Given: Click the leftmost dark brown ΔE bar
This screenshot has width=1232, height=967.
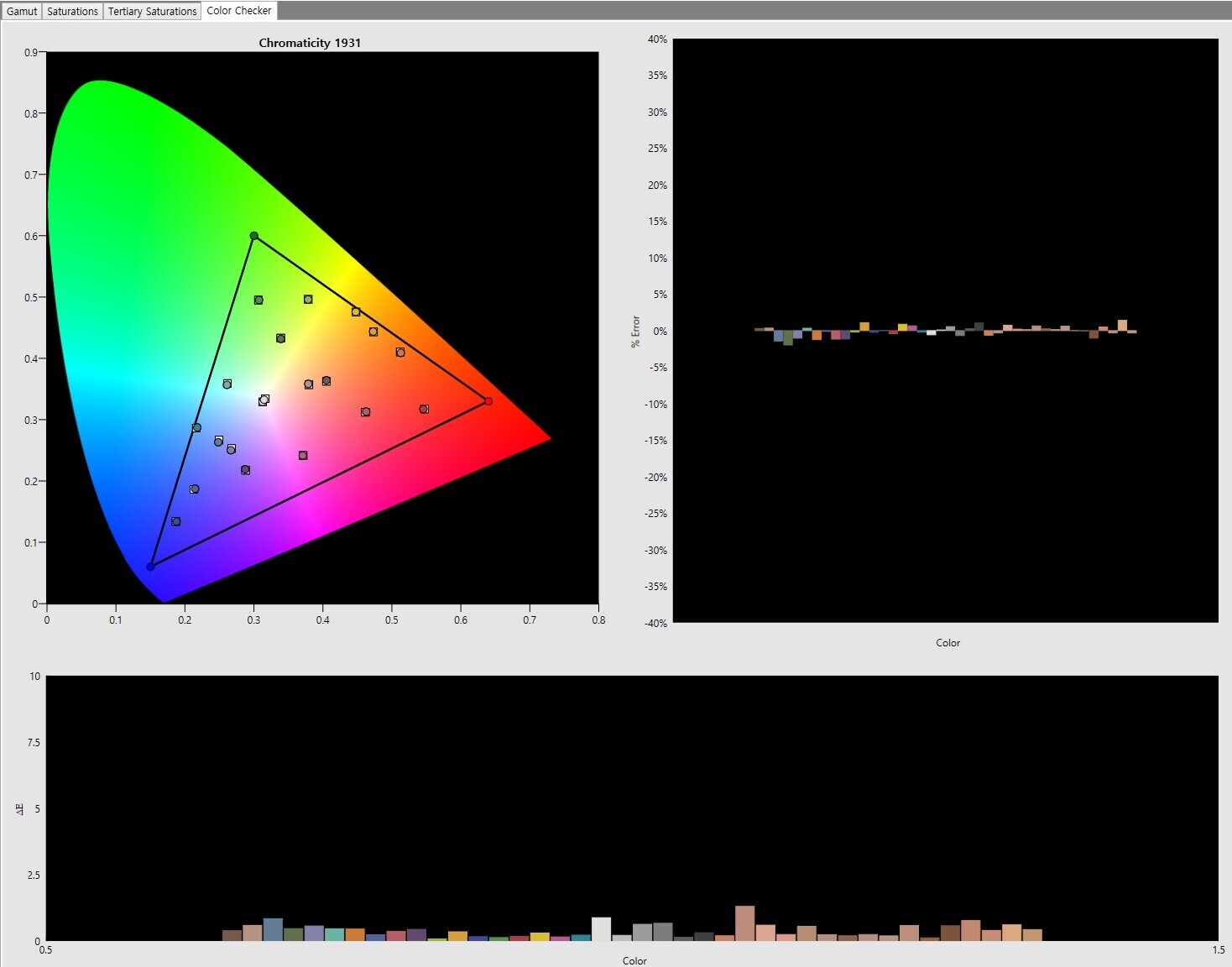Looking at the screenshot, I should point(232,935).
